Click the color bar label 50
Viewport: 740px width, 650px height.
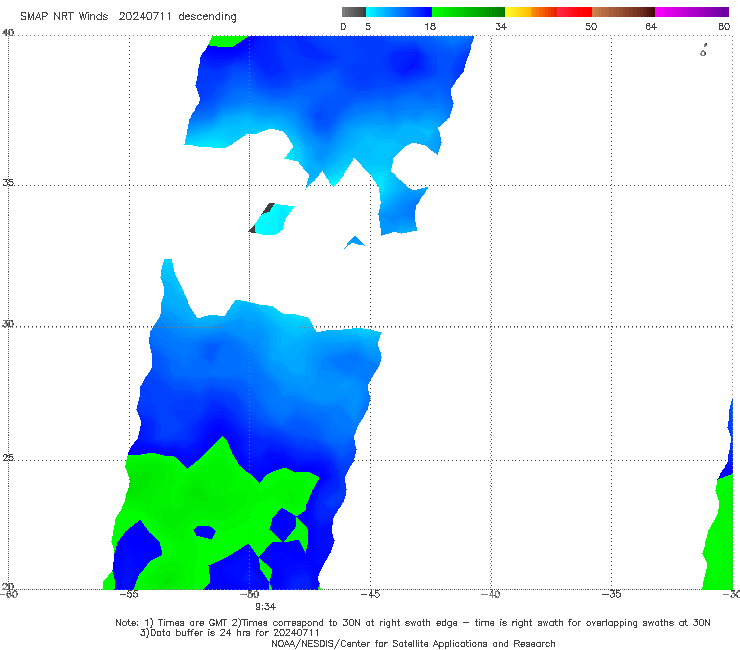[x=591, y=26]
